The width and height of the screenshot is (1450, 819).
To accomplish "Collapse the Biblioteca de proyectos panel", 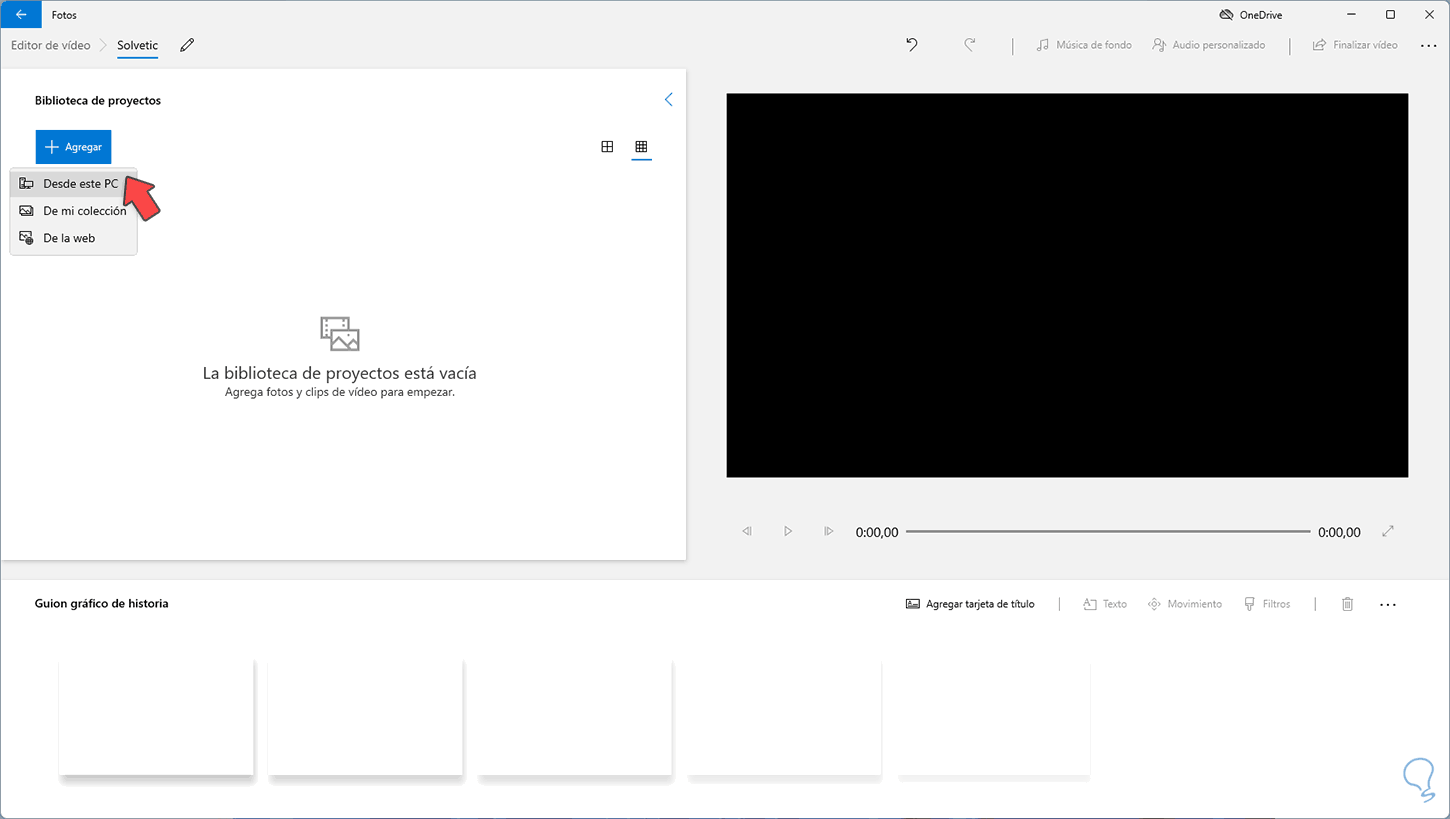I will [x=668, y=100].
